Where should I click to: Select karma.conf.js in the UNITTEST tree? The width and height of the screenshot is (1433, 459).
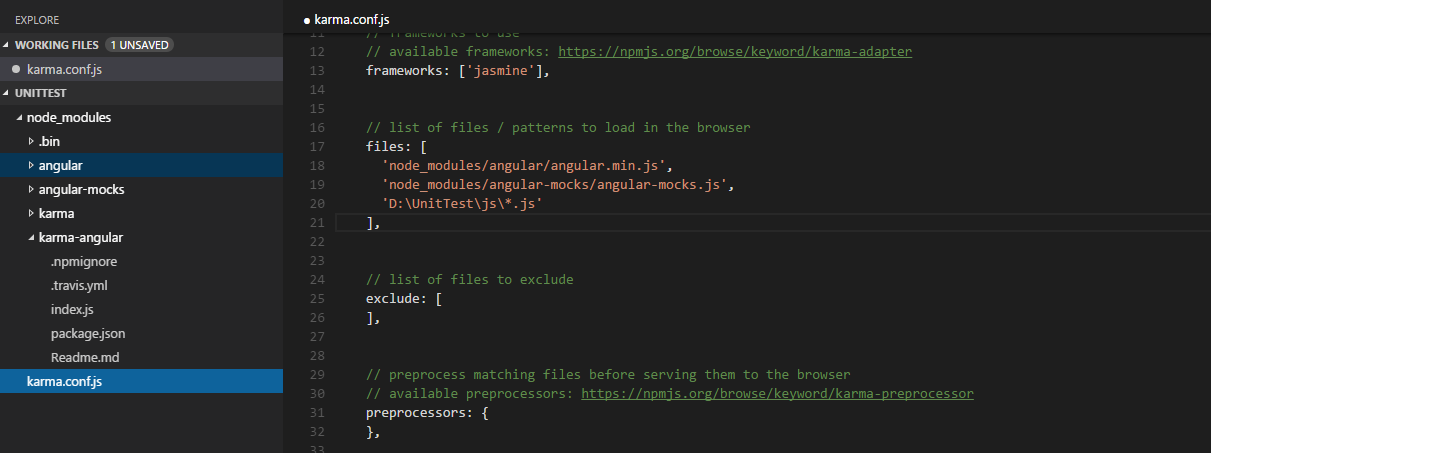pyautogui.click(x=141, y=381)
